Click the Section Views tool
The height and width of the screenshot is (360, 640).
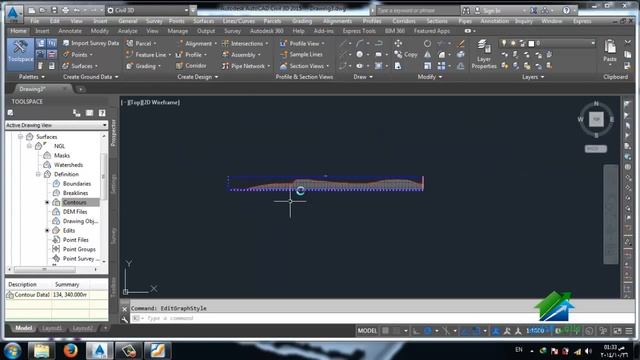point(305,66)
